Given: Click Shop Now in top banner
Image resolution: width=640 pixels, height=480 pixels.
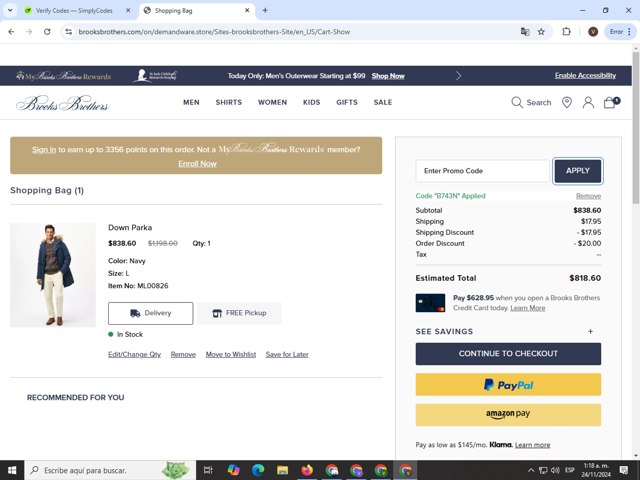Looking at the screenshot, I should click(388, 76).
